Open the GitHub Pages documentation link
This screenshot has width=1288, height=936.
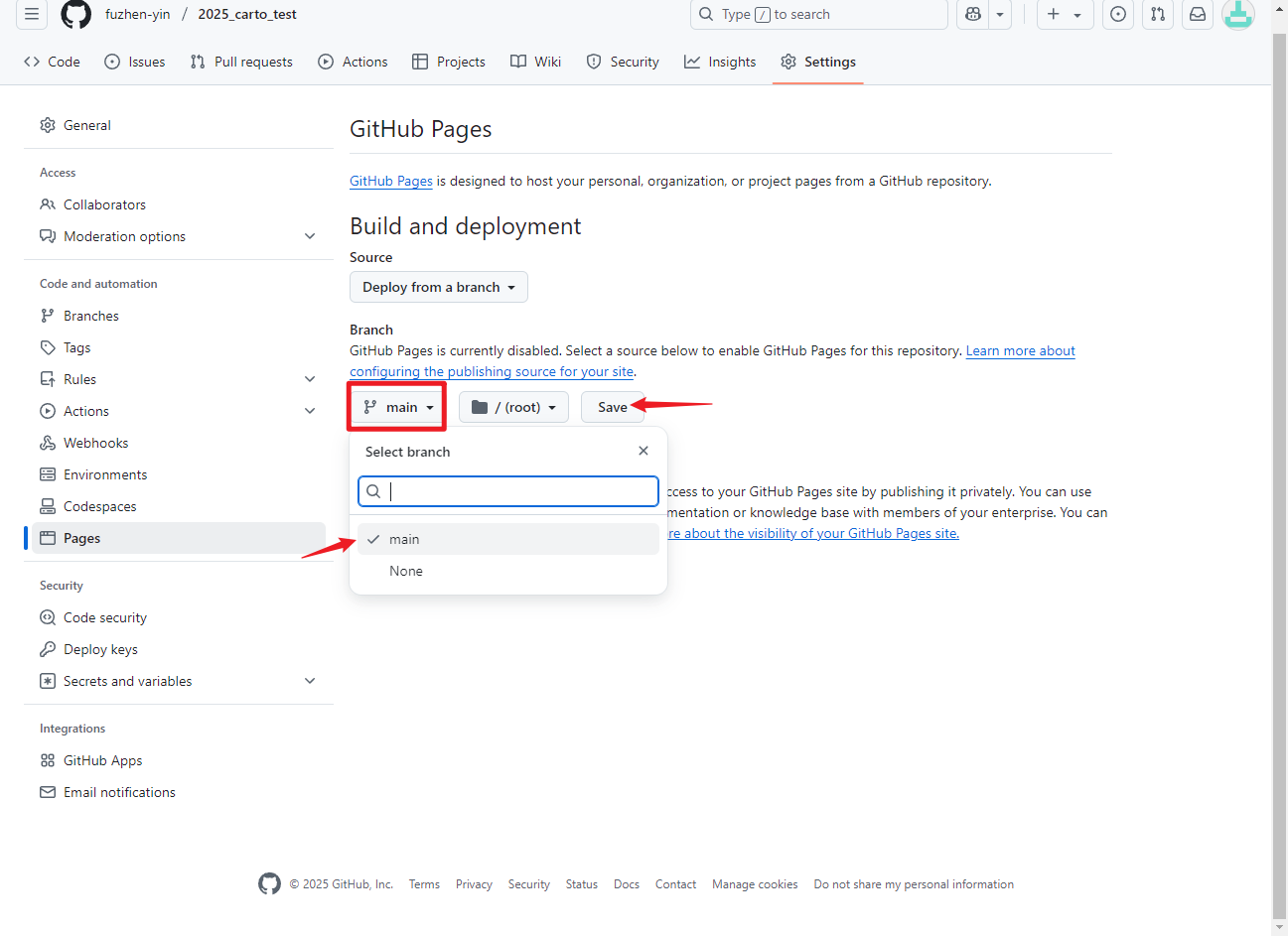391,181
